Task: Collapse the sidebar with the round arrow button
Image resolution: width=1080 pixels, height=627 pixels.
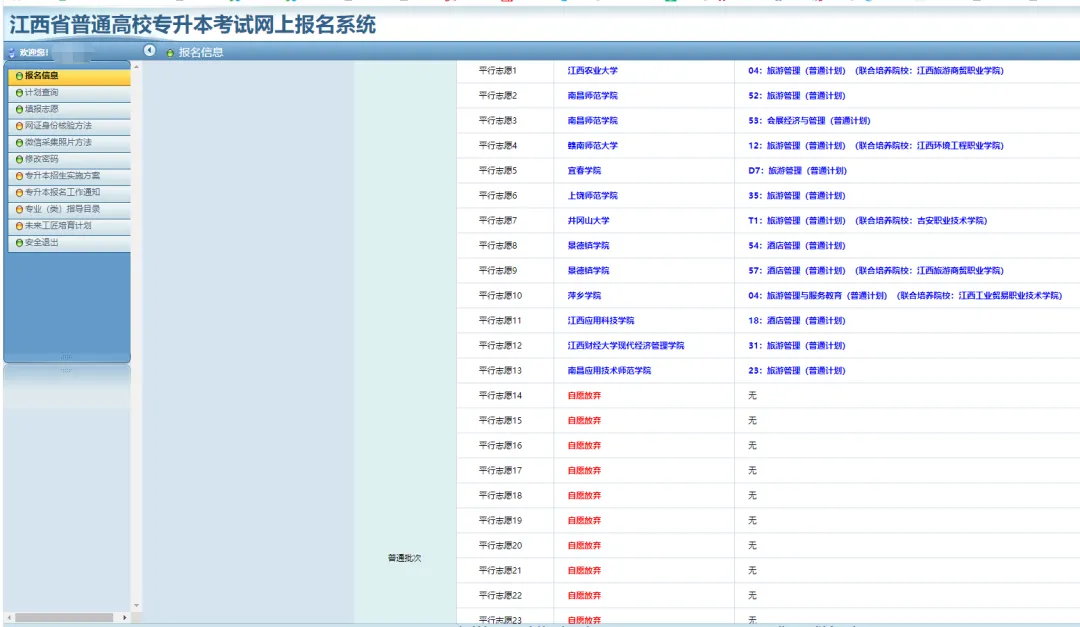Action: [x=149, y=50]
